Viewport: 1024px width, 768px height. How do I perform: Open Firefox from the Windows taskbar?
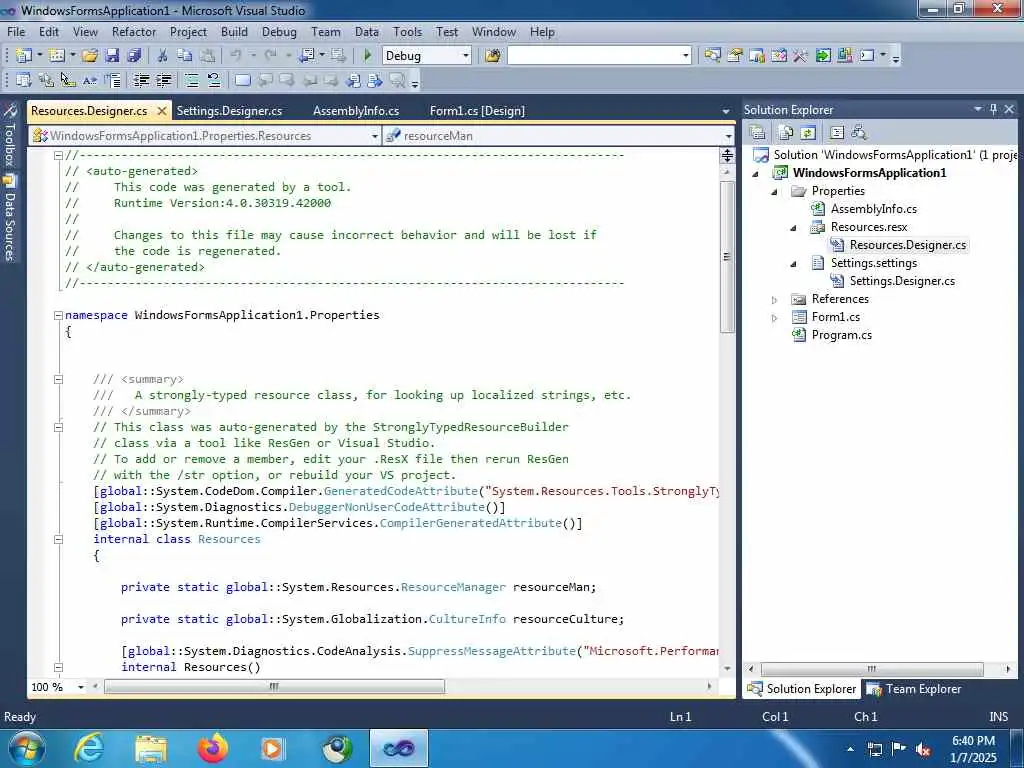213,748
